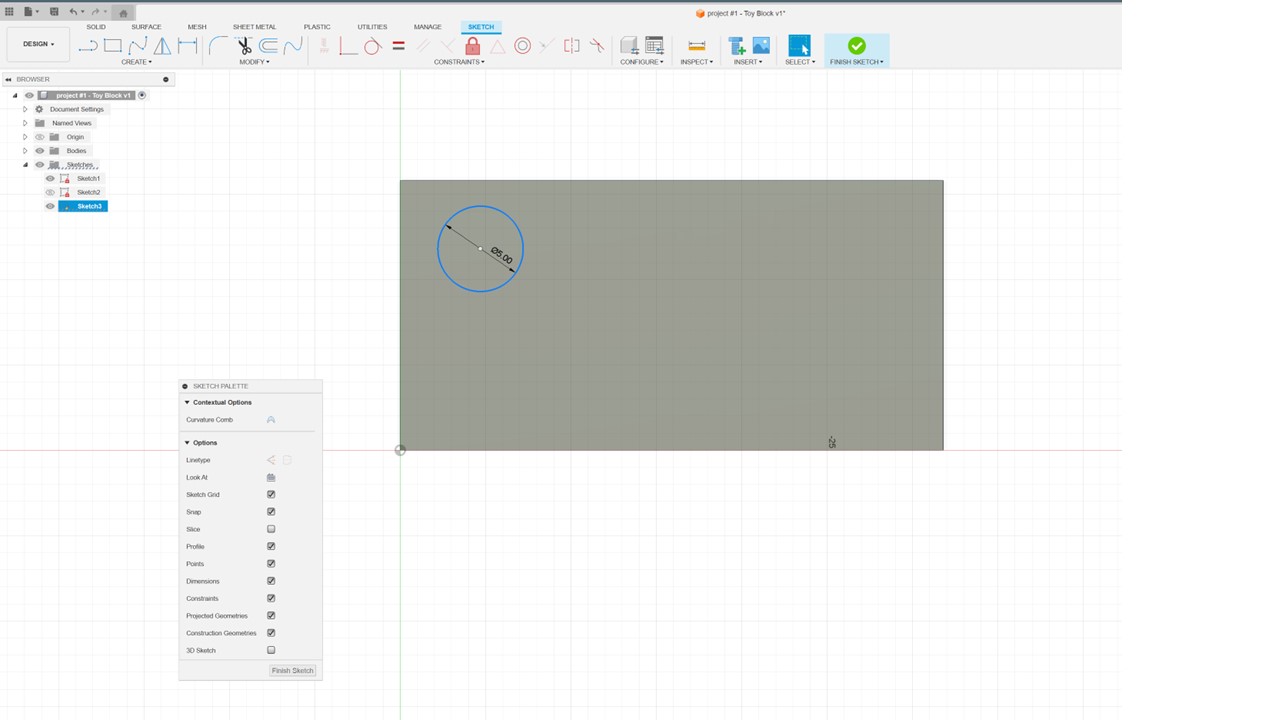1280x720 pixels.
Task: Expand the Origin folder node
Action: tap(25, 137)
